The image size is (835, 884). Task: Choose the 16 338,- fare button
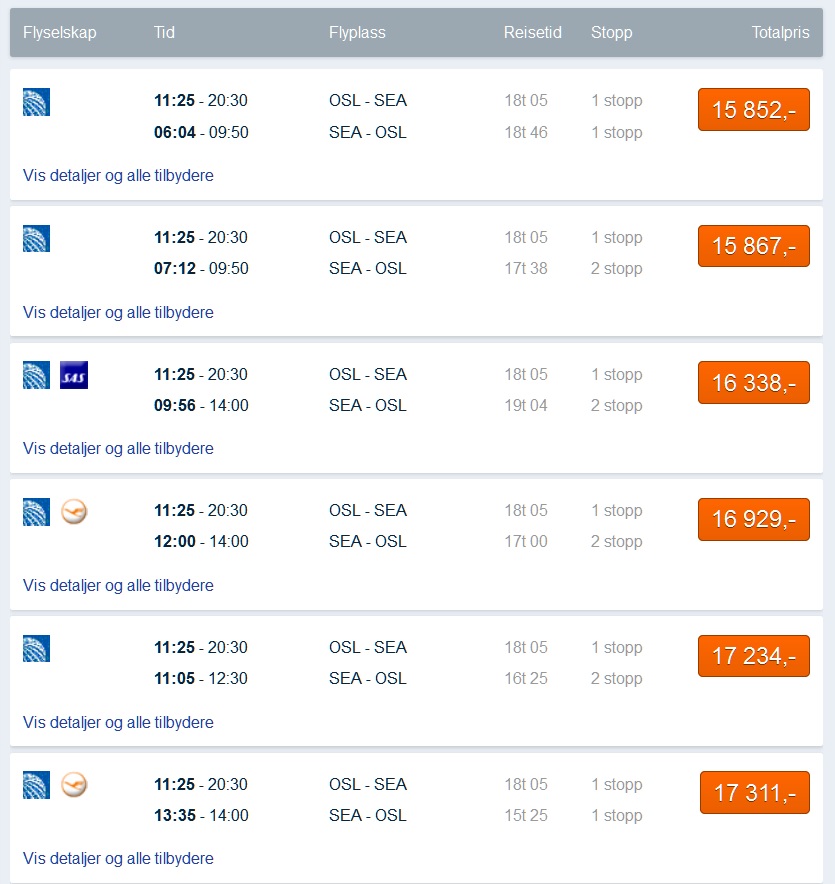(x=754, y=383)
